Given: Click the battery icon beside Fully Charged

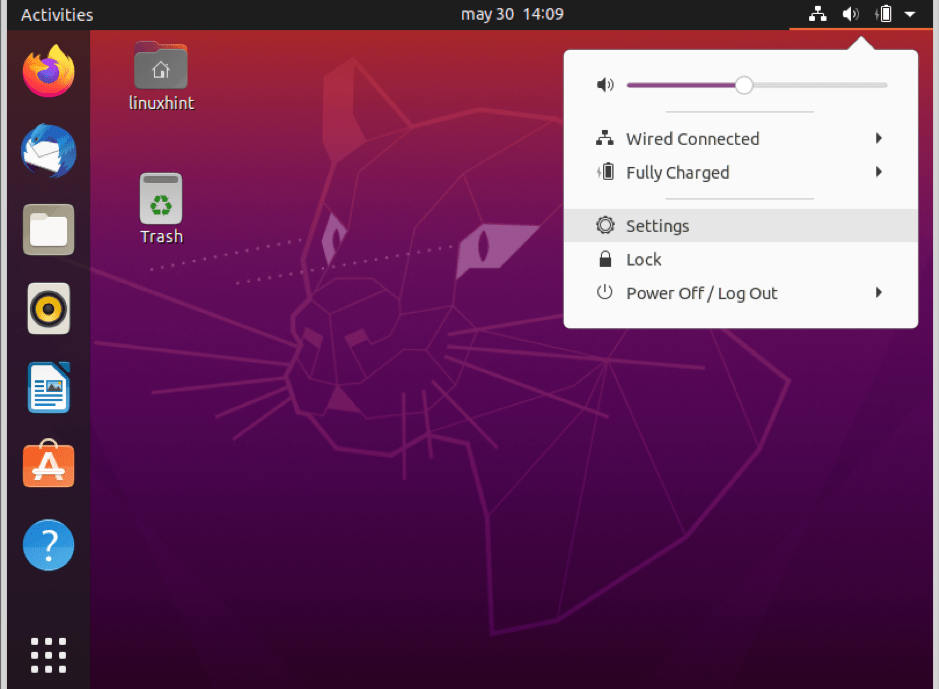Looking at the screenshot, I should pyautogui.click(x=605, y=172).
